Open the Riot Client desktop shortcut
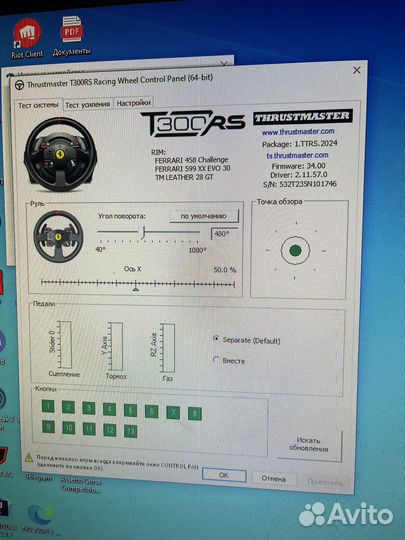Screen dimensions: 405x540 point(27,39)
